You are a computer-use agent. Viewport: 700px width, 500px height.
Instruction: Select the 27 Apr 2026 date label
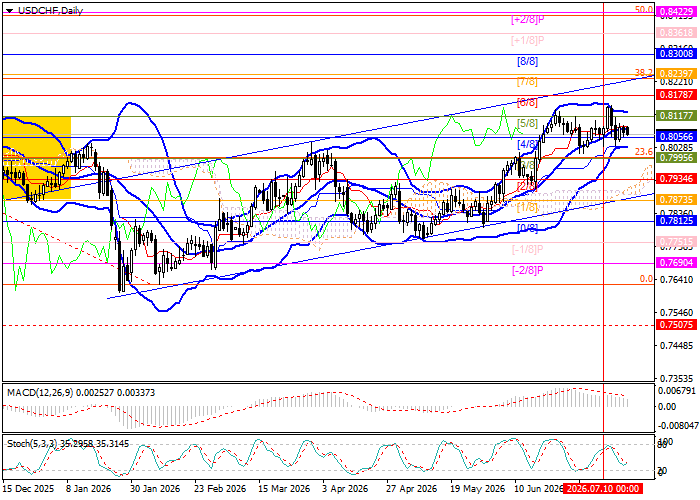412,489
